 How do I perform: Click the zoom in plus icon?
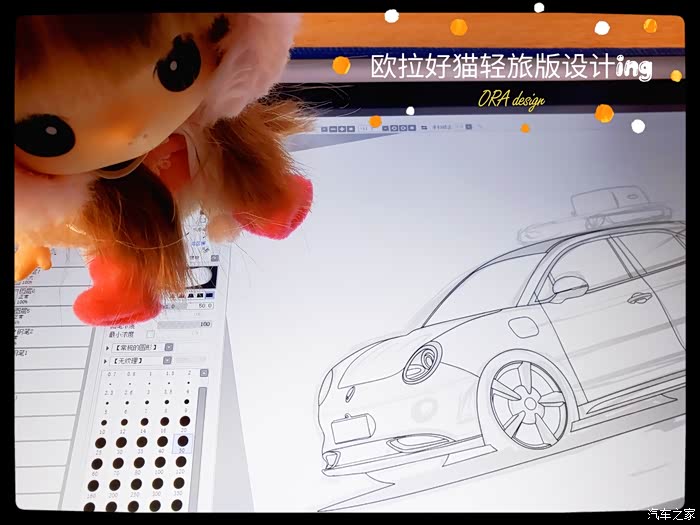(342, 129)
